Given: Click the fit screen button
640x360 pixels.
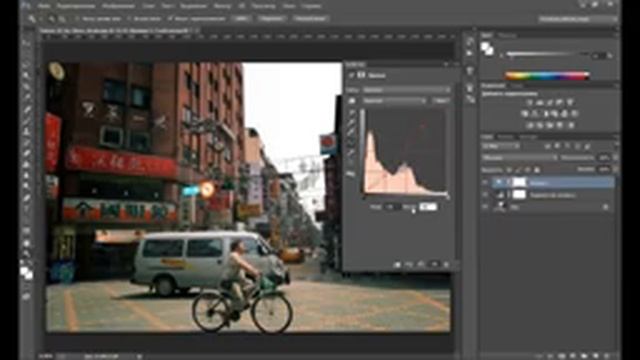Looking at the screenshot, I should pyautogui.click(x=272, y=19).
